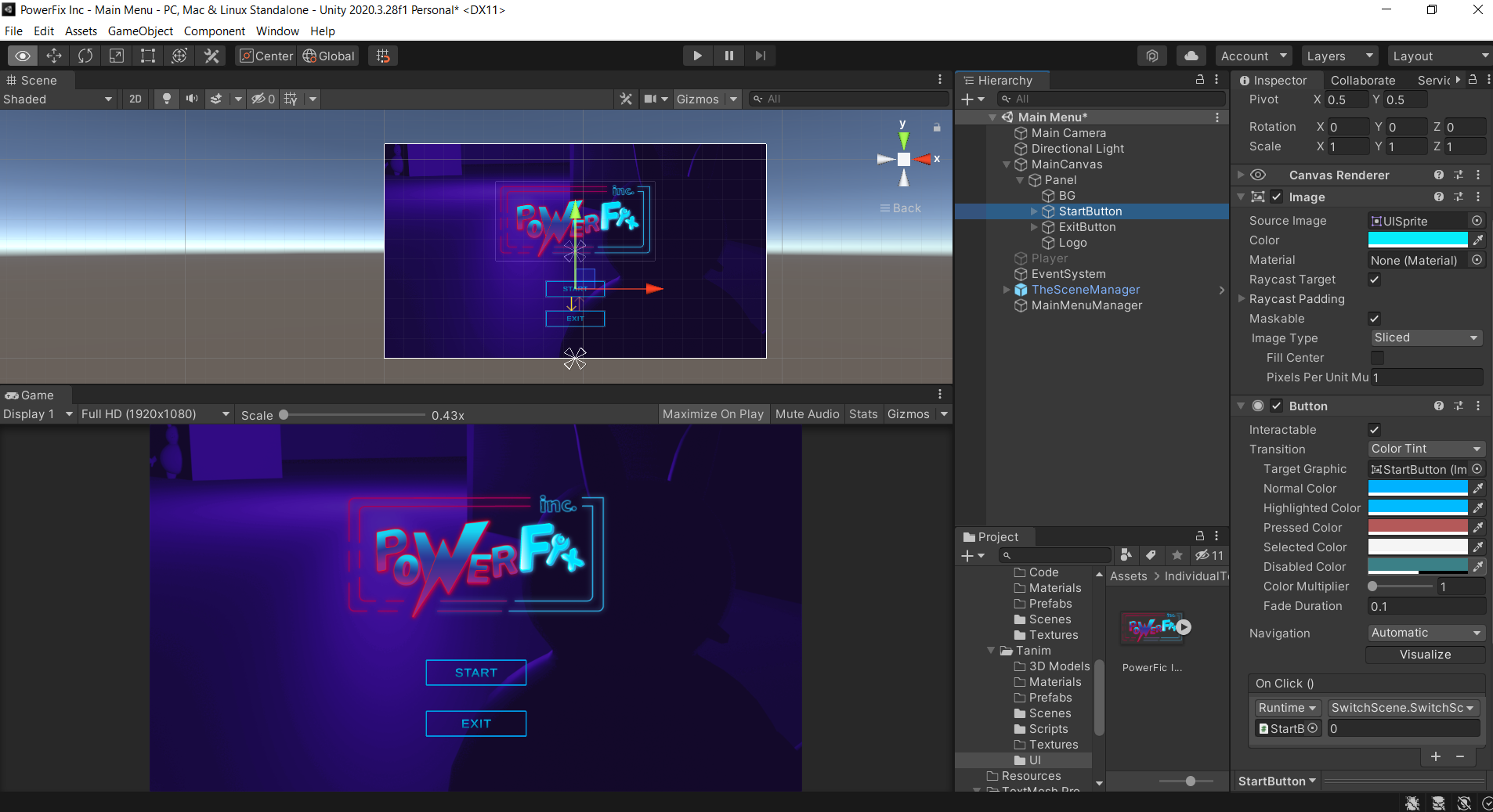Show project favorites star icon
The image size is (1493, 812).
[1177, 555]
